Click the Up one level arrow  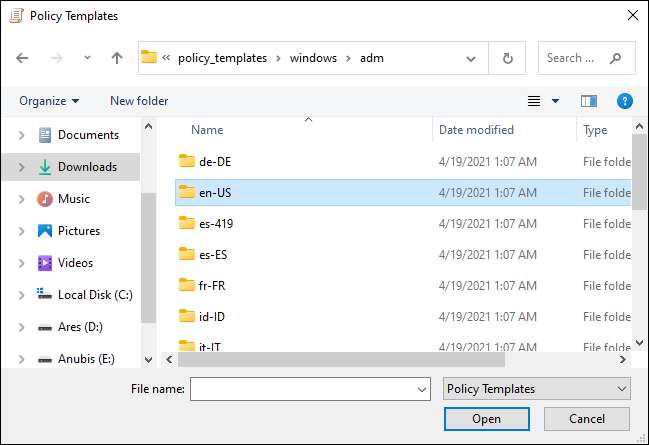[x=117, y=58]
